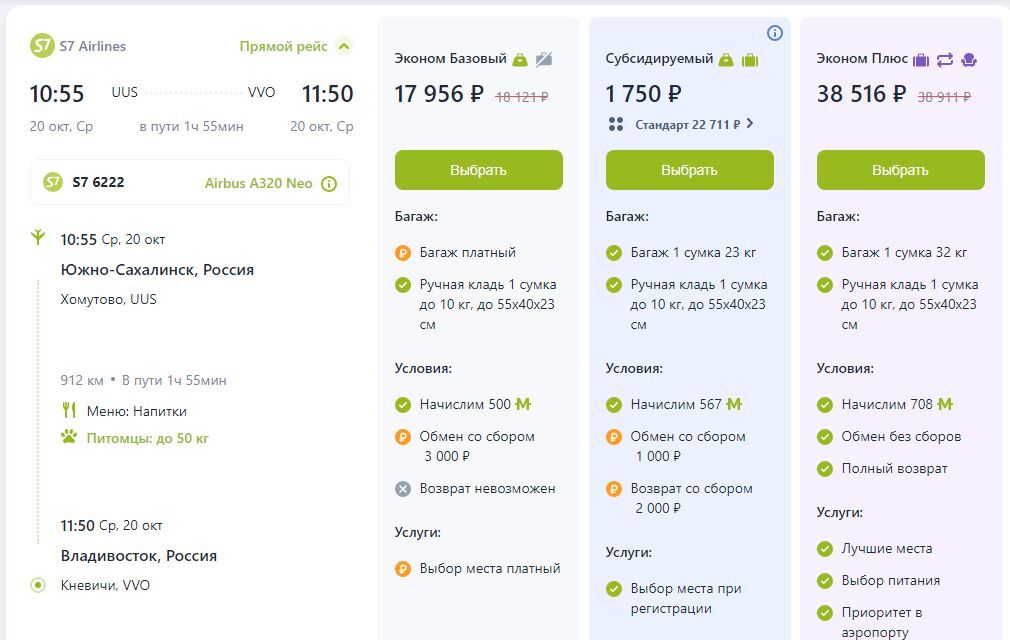
Task: Click checkmark beside Багаж 1 сумка 23 кг
Action: [x=614, y=253]
